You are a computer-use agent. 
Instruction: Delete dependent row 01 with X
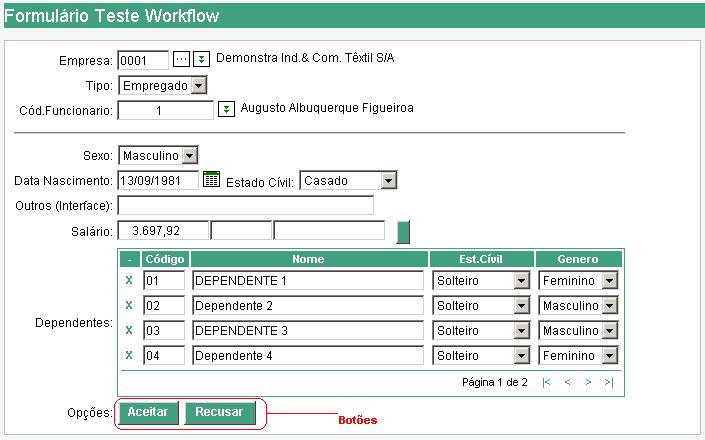coord(129,281)
